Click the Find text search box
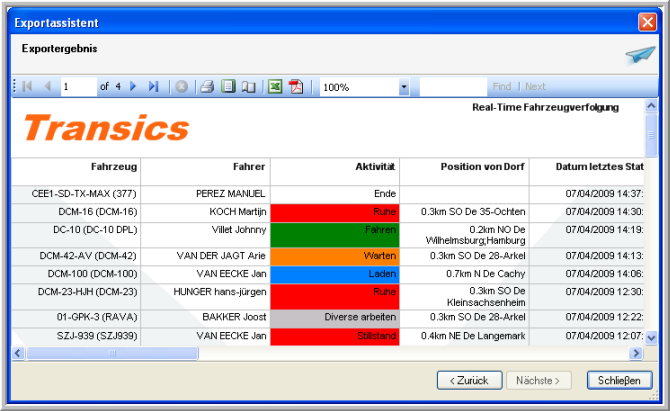This screenshot has width=670, height=411. [x=453, y=87]
